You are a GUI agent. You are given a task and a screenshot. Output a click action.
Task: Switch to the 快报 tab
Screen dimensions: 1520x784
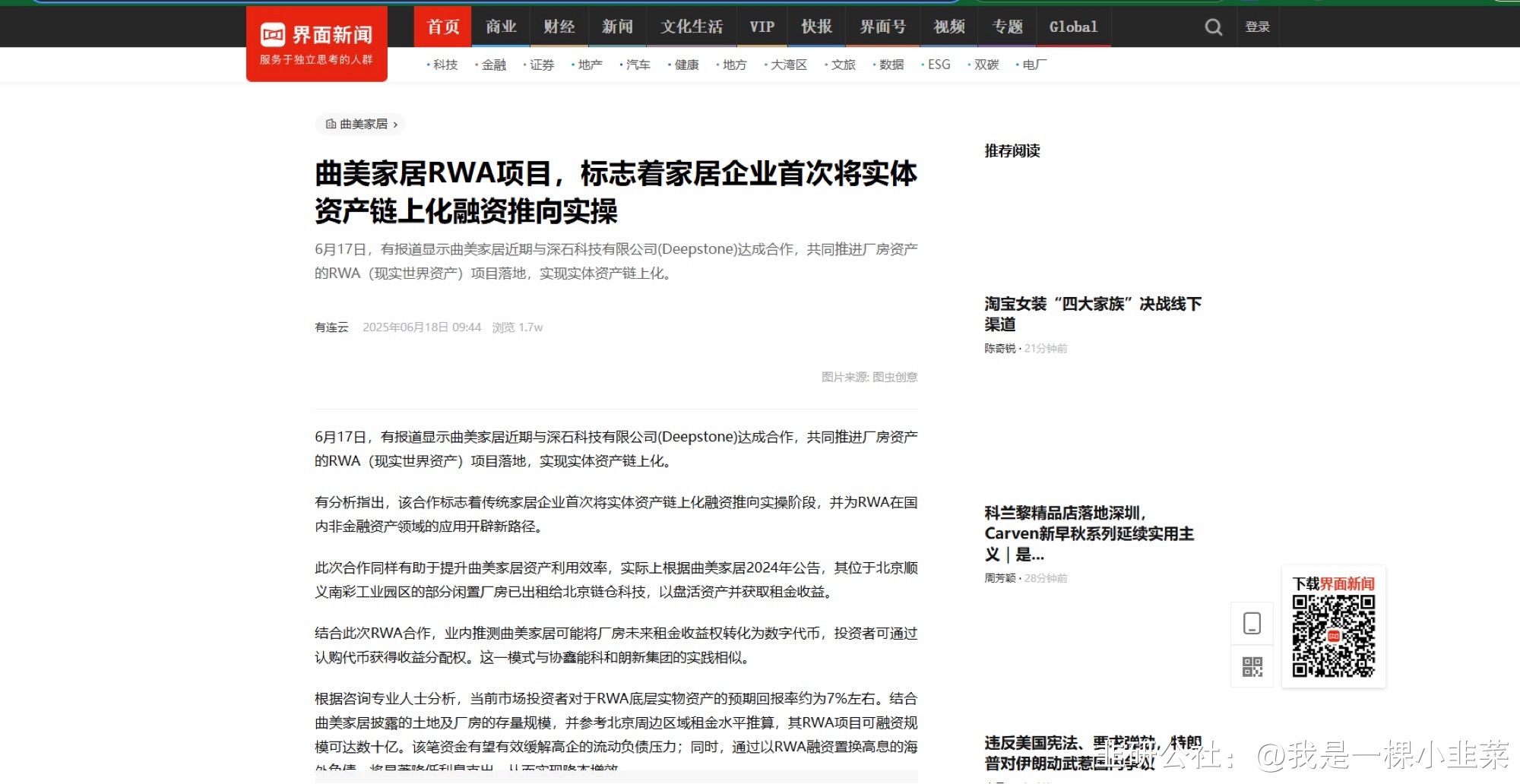pos(816,27)
